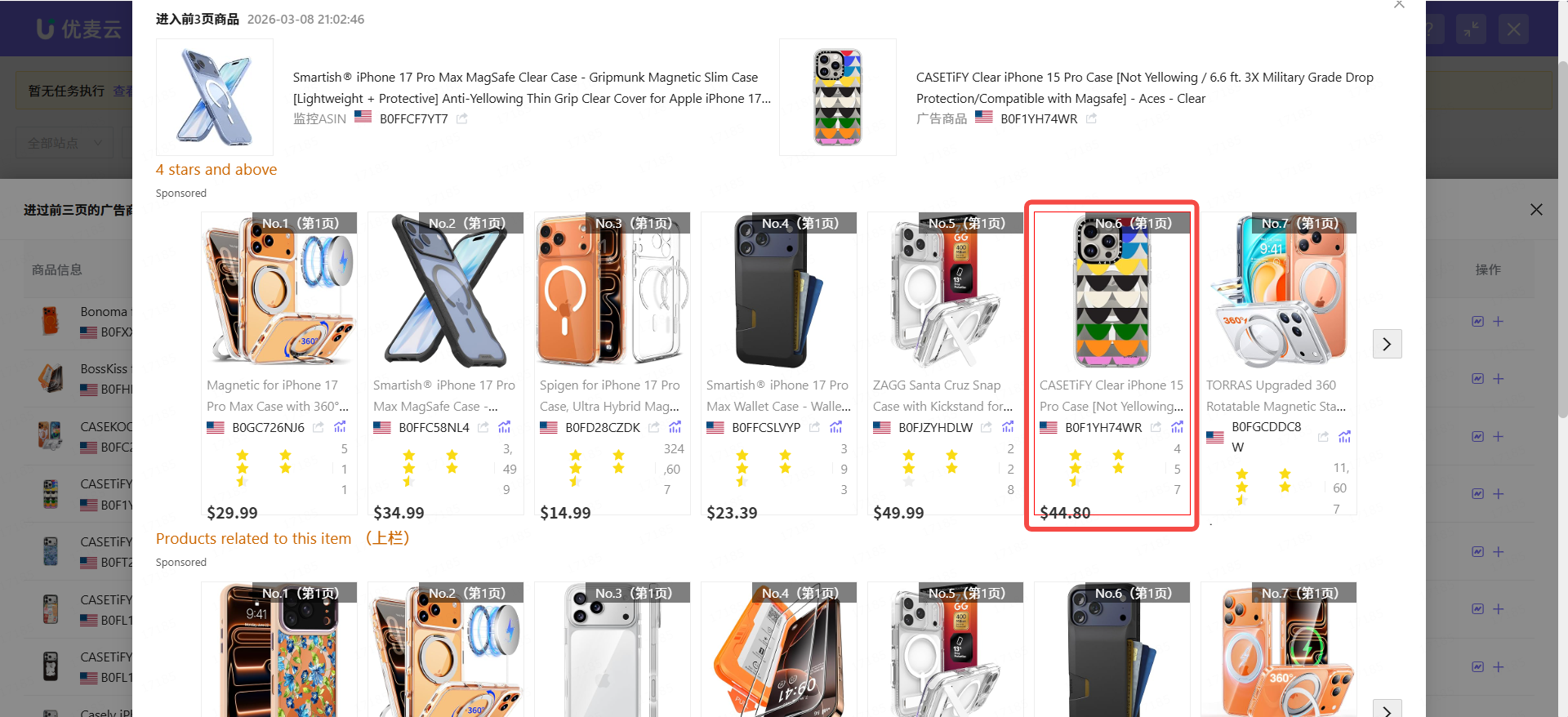Expand the 全部站点 site dropdown
This screenshot has height=717, width=1568.
pos(65,143)
